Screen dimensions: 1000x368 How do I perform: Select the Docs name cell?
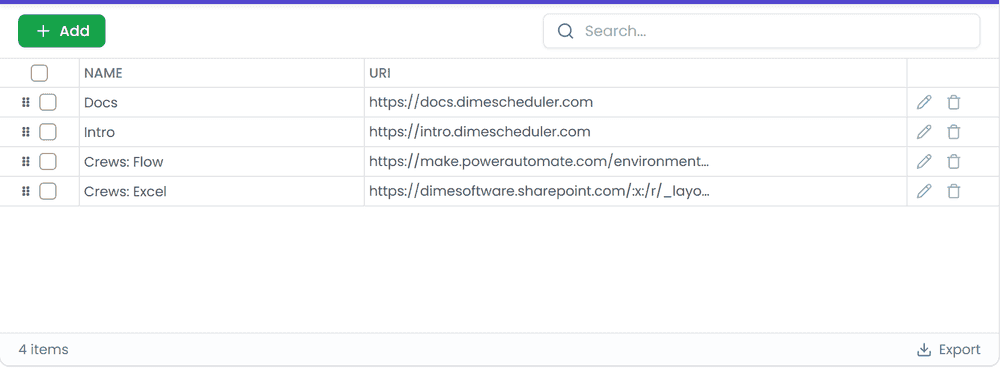[x=222, y=102]
